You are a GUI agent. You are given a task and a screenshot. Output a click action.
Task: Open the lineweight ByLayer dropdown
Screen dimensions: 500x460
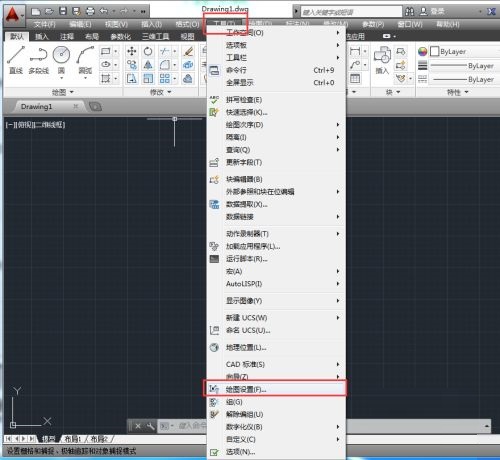(x=464, y=66)
